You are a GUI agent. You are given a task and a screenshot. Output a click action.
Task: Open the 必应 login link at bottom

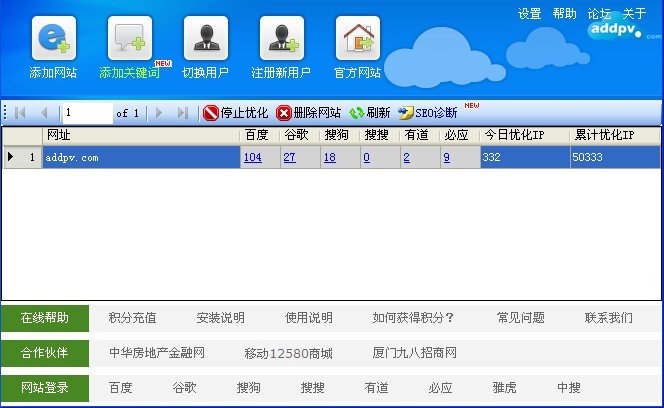440,388
